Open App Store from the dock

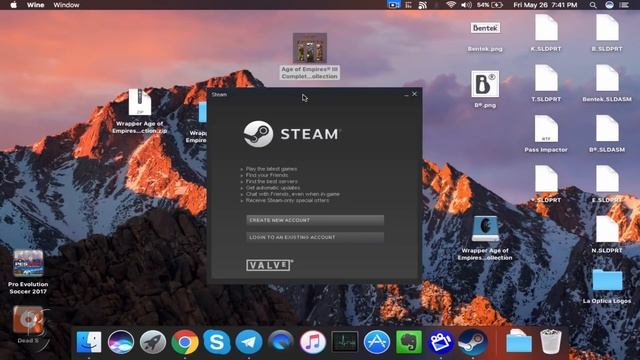(377, 342)
